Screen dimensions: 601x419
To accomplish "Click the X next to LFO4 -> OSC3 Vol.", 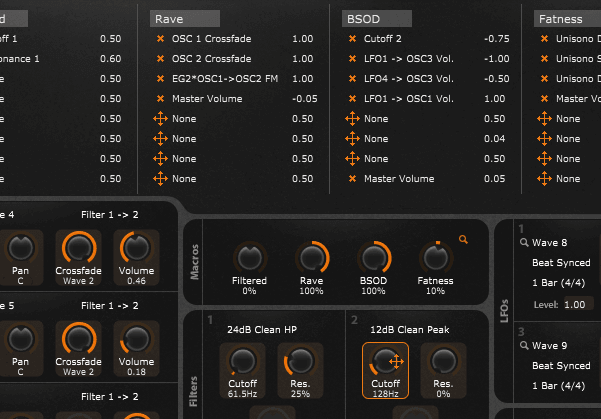I will tap(352, 78).
